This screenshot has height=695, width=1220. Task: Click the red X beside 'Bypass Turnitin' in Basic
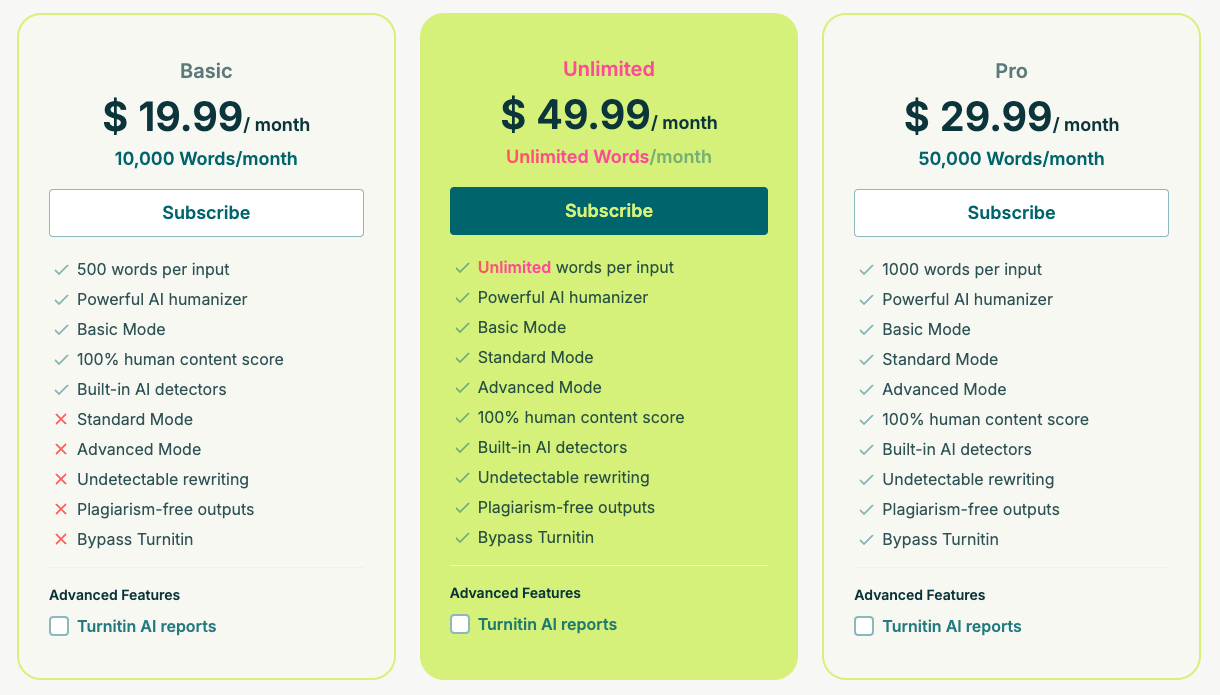(x=59, y=539)
